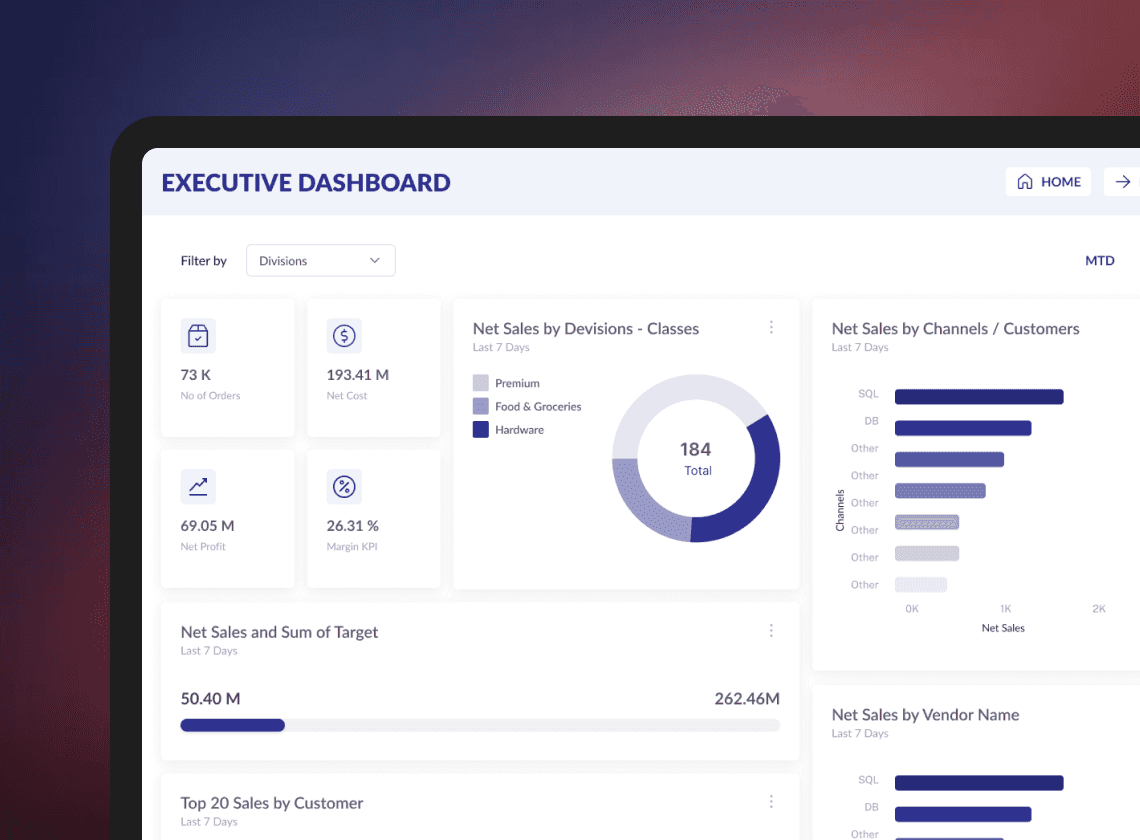Click the SQL bar in Channels chart
Screen dimensions: 1140x840
point(979,396)
